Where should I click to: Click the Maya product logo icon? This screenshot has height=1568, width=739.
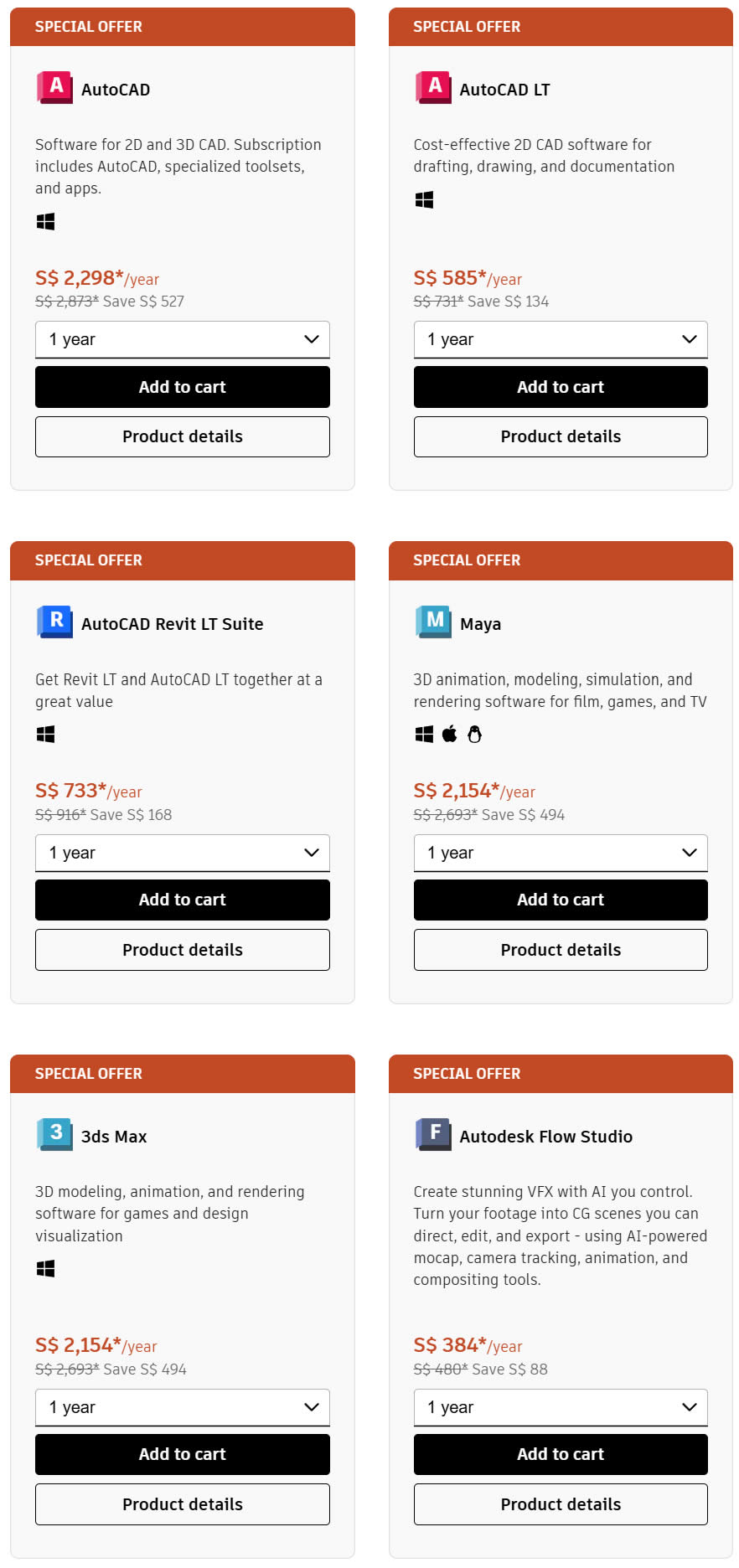pos(433,622)
